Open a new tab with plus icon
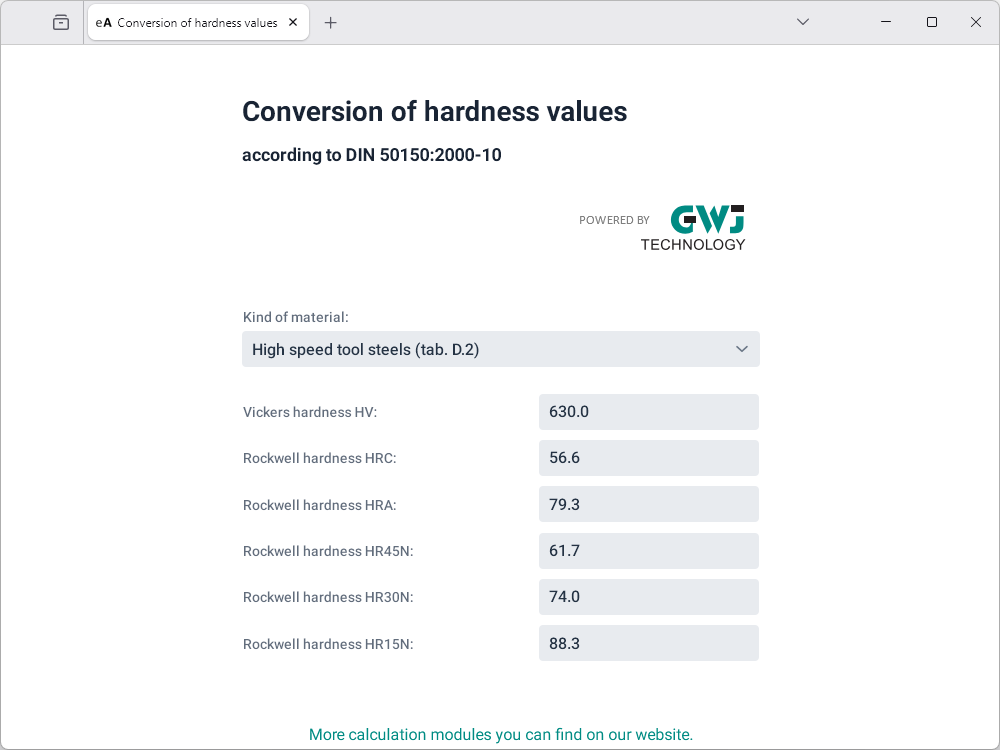This screenshot has width=1000, height=750. pyautogui.click(x=331, y=22)
